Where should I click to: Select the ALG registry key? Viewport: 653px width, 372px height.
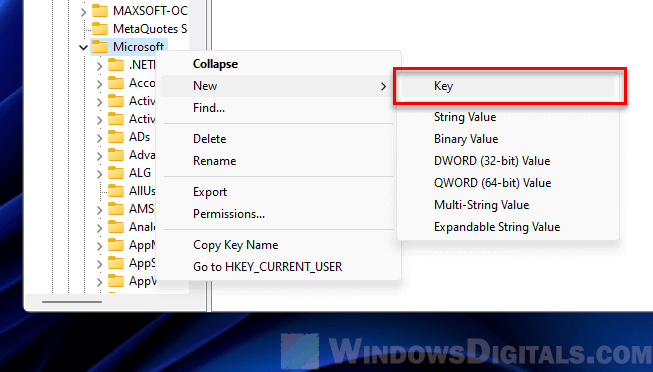point(140,172)
